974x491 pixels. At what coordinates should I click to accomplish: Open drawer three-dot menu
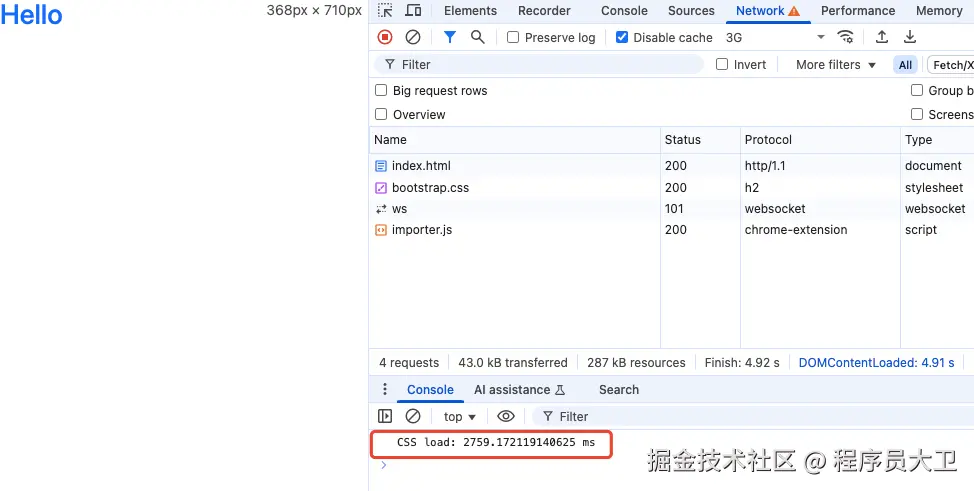click(385, 390)
